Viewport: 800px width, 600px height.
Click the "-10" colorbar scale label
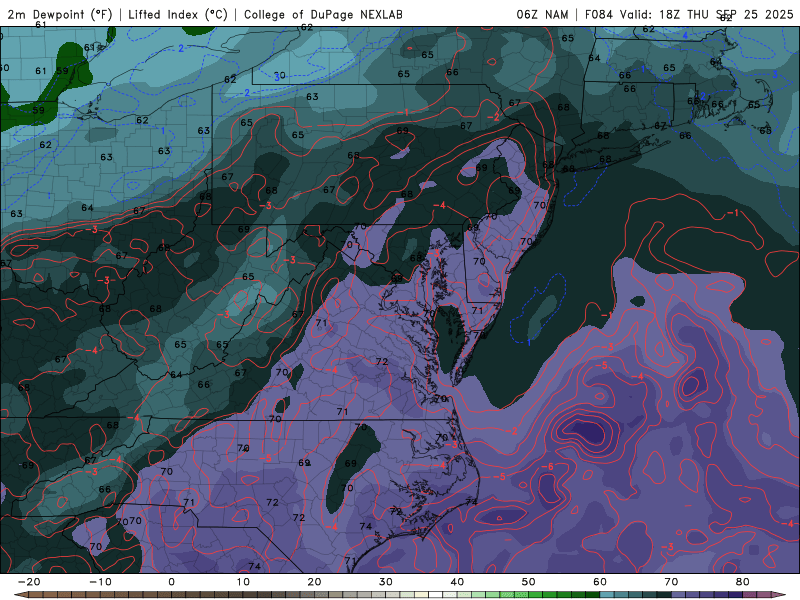pyautogui.click(x=100, y=582)
